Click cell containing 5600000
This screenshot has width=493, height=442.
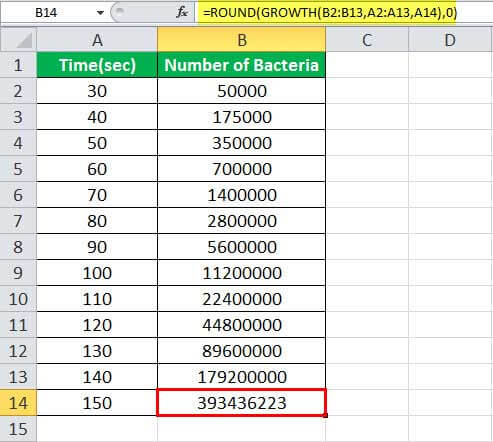(242, 247)
